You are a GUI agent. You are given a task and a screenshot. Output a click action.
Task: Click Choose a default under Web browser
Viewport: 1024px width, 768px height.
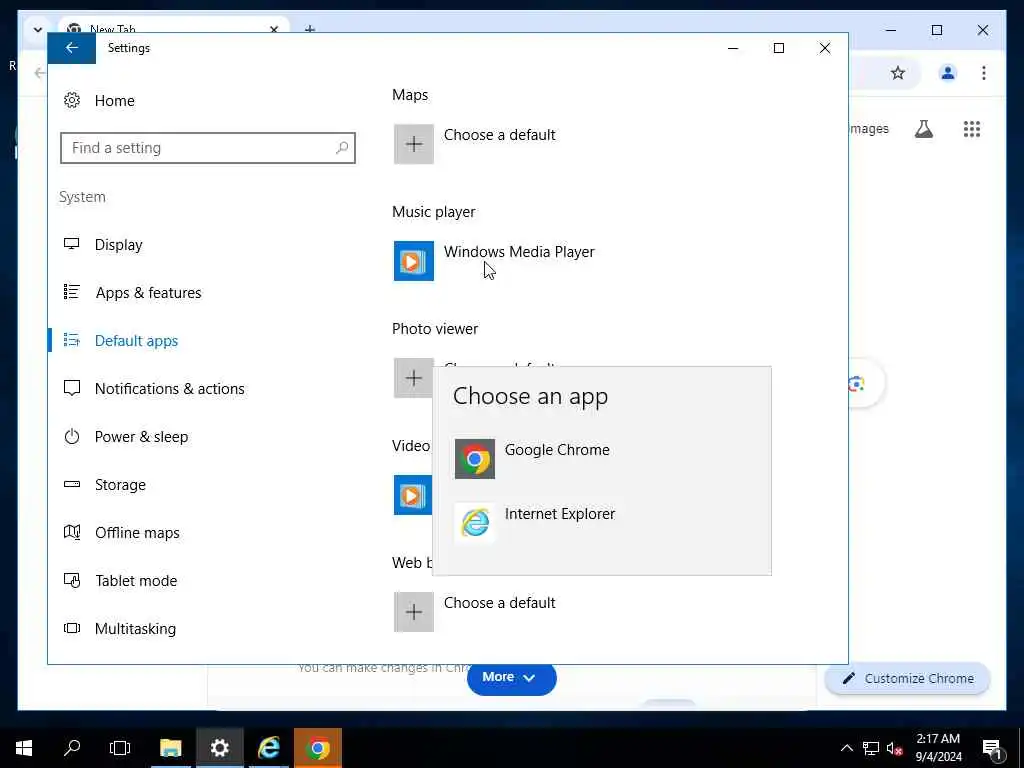point(500,603)
